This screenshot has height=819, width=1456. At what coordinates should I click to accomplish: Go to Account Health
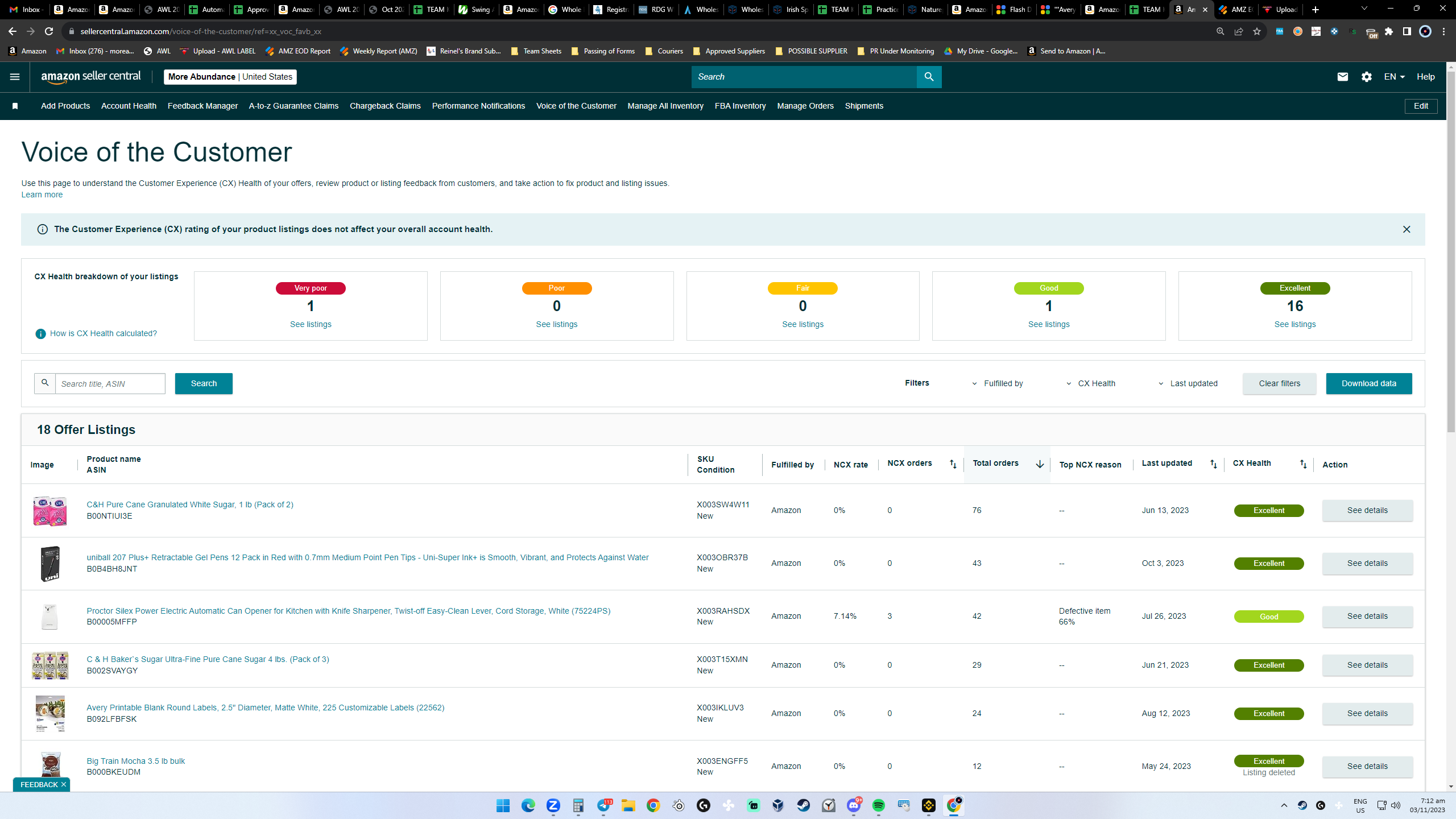point(129,106)
